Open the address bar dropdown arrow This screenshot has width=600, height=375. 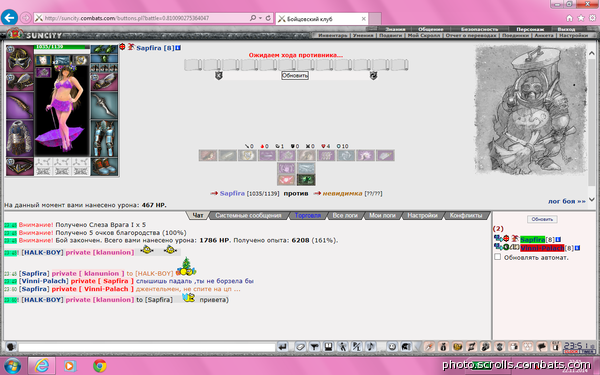coord(261,18)
